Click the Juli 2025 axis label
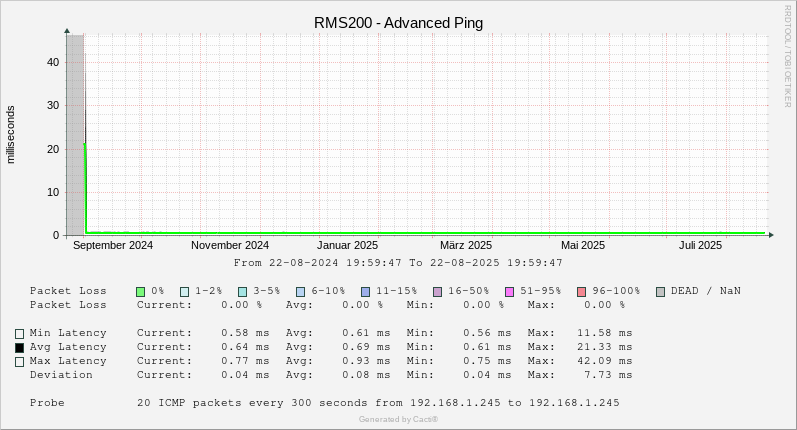Screen dimensions: 797x430 700,245
